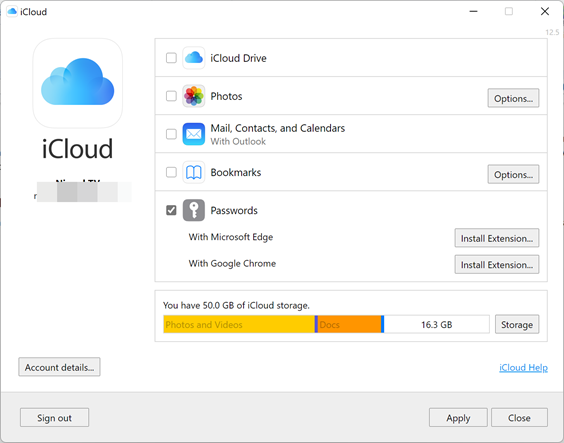Click the 'Bookmarks' label
The height and width of the screenshot is (443, 564).
(x=236, y=172)
